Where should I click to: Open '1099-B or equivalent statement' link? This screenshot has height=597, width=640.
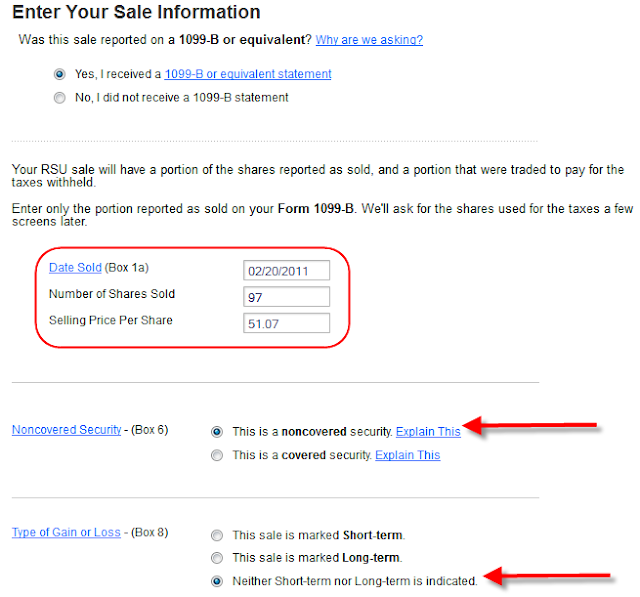(248, 74)
